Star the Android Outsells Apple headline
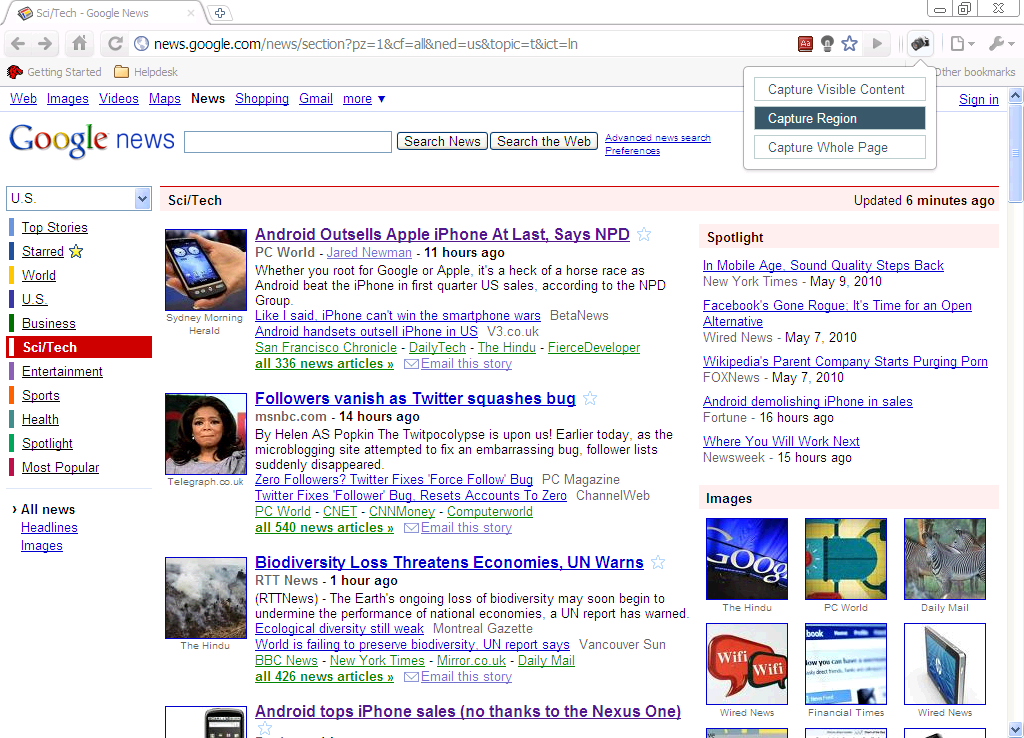Viewport: 1024px width, 738px height. pyautogui.click(x=644, y=233)
